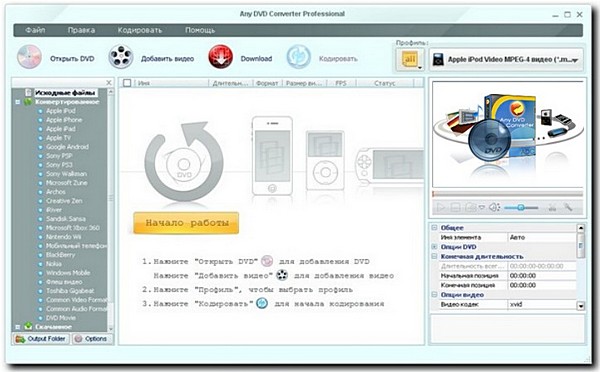Select Sony Walkman in the sidebar
This screenshot has width=600, height=372.
(x=67, y=174)
